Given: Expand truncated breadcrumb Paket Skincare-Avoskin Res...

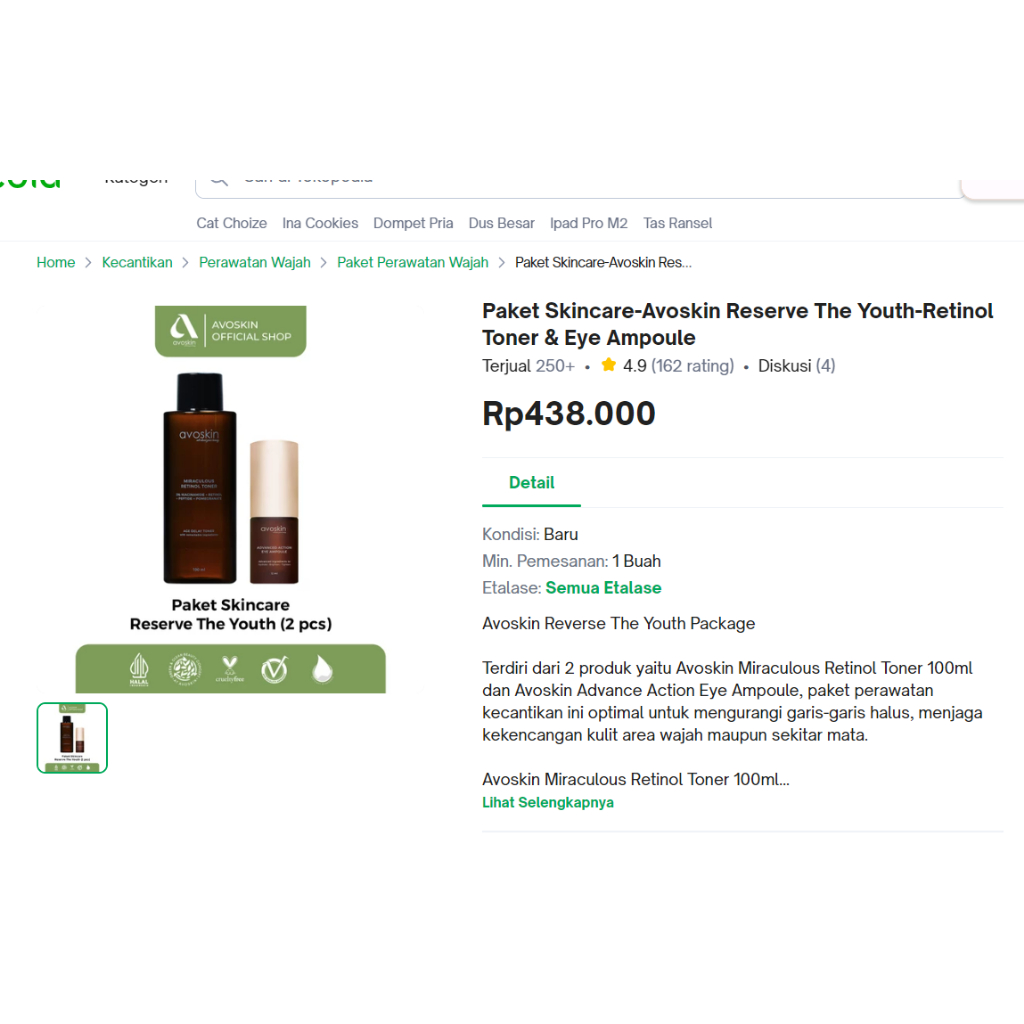Looking at the screenshot, I should coord(603,262).
